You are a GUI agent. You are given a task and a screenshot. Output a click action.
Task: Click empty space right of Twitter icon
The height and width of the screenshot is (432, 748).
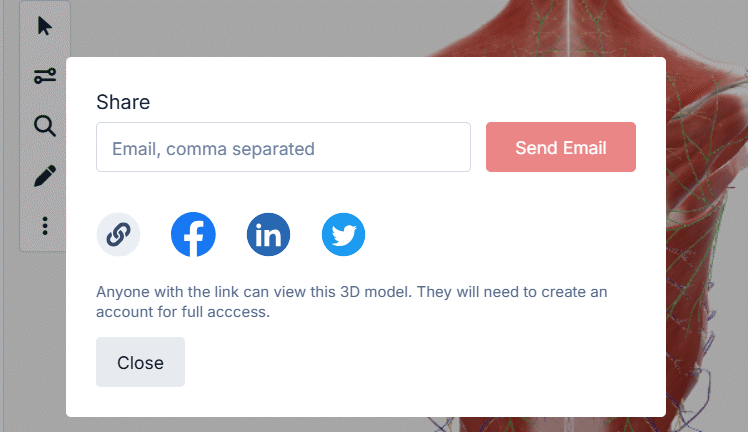click(x=500, y=235)
